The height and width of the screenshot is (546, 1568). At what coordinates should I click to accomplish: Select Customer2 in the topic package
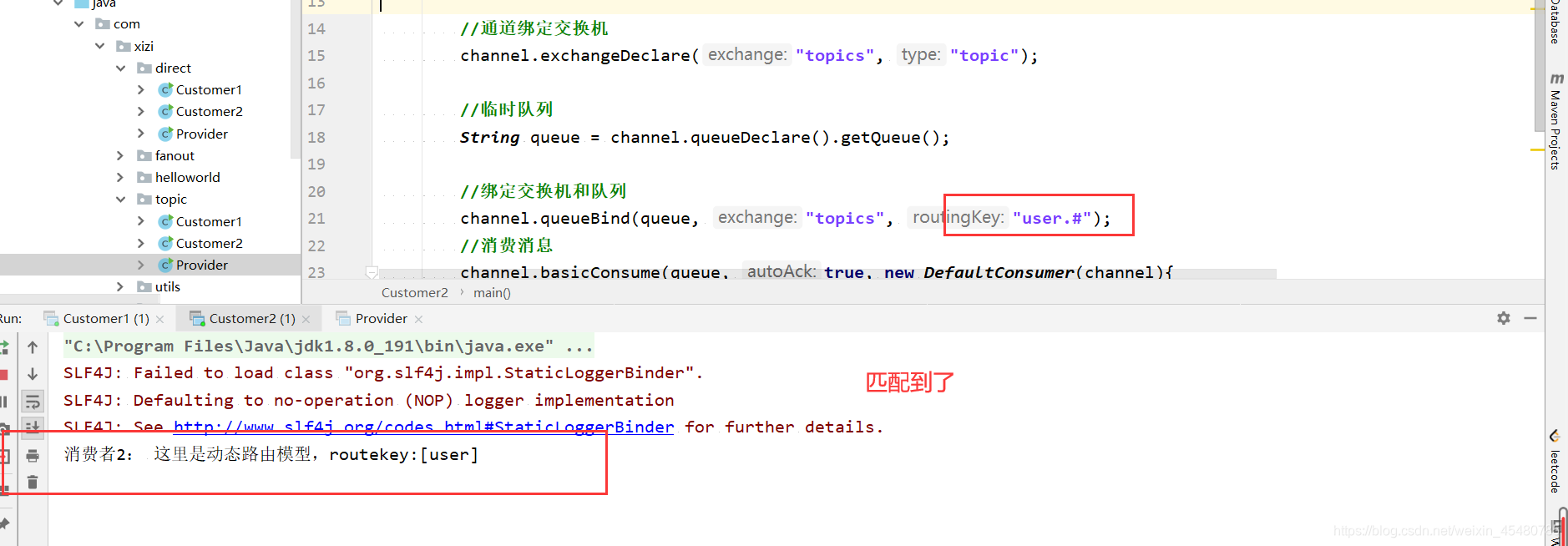[209, 243]
